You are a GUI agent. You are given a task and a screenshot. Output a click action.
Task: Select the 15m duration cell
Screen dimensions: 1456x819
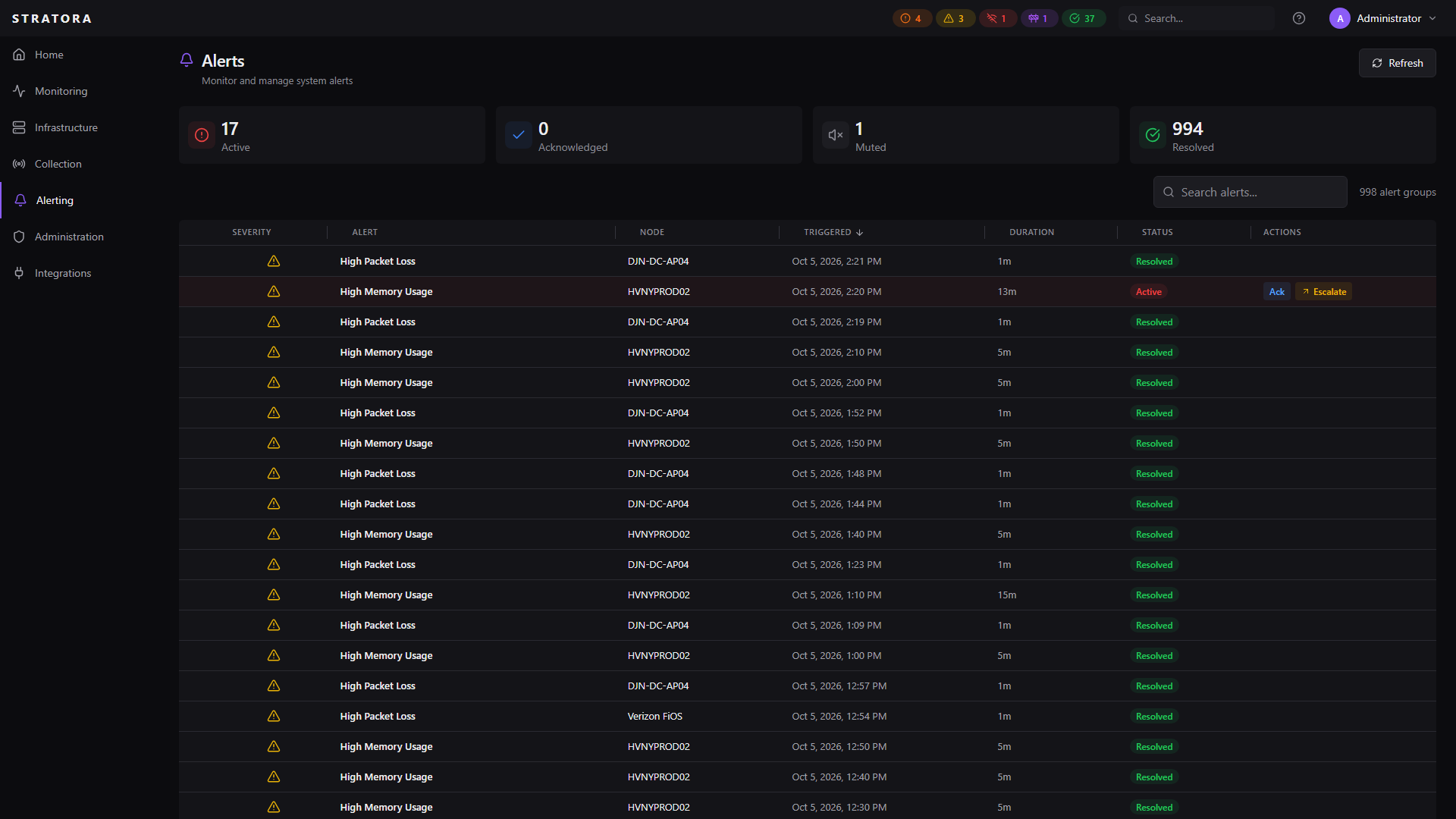coord(1006,595)
